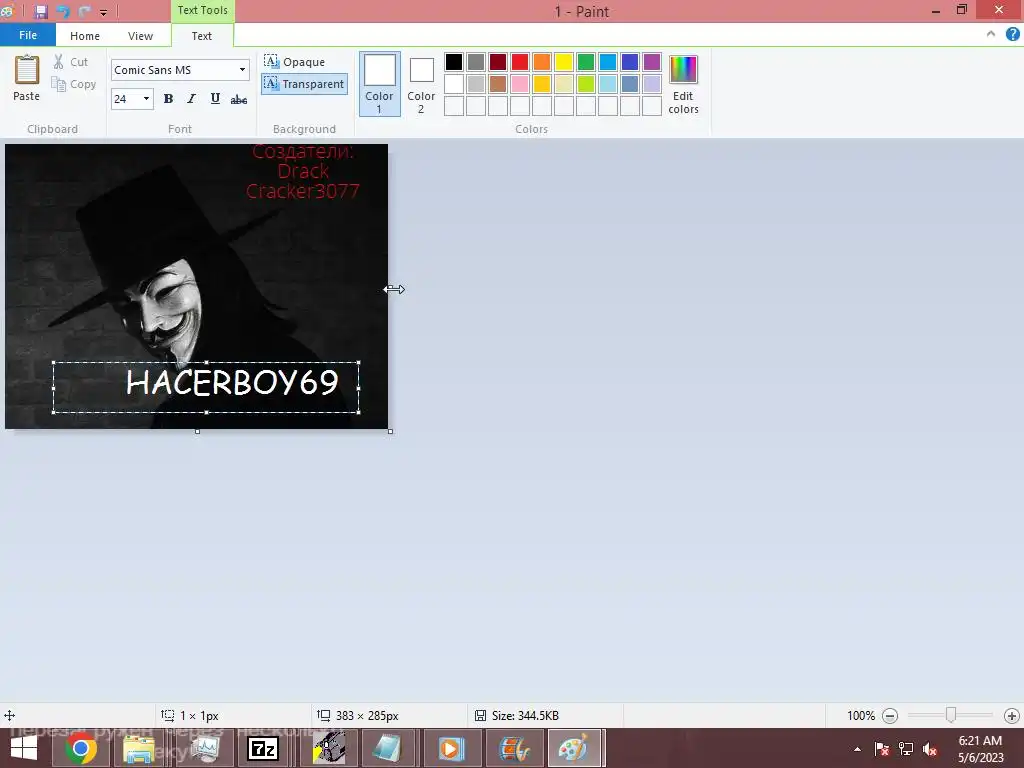The image size is (1024, 768).
Task: Open the 7-Zip taskbar icon
Action: (263, 748)
